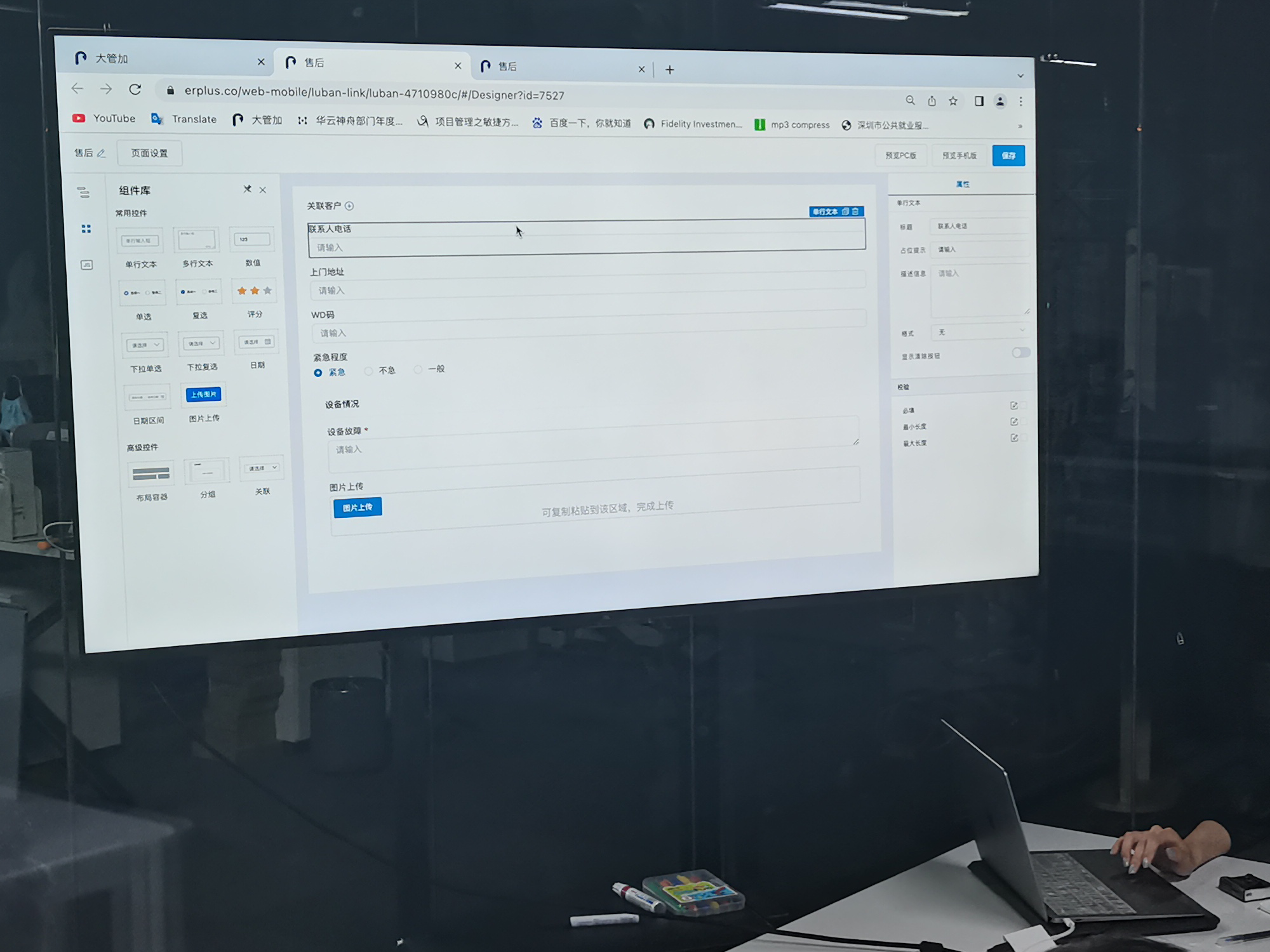
Task: Click 保存 button in top right
Action: (x=1011, y=155)
